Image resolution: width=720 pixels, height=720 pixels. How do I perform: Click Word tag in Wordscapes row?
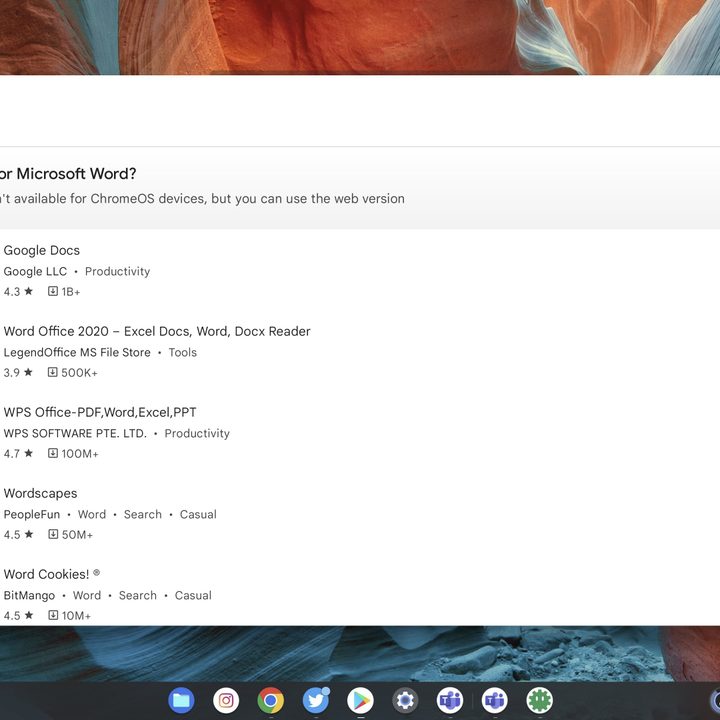click(92, 514)
